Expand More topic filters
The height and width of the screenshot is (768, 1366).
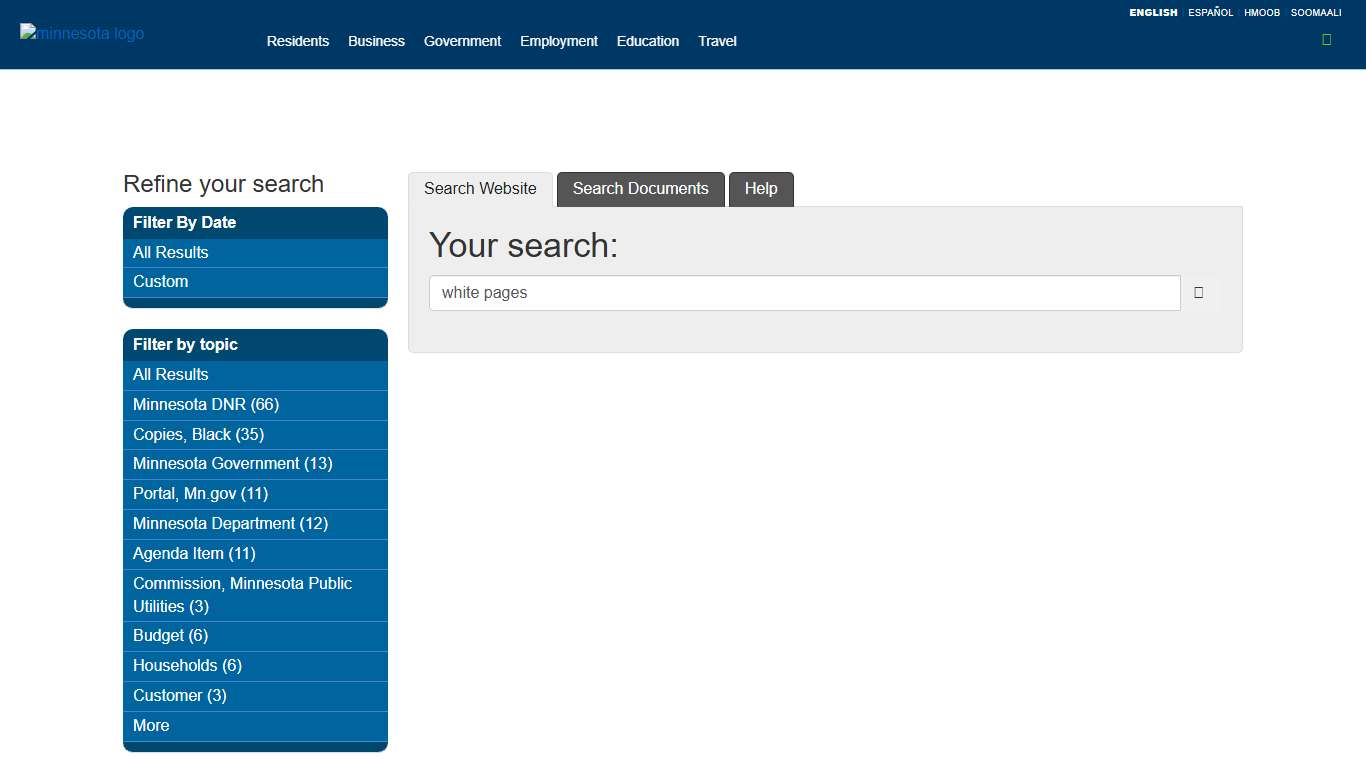[150, 725]
